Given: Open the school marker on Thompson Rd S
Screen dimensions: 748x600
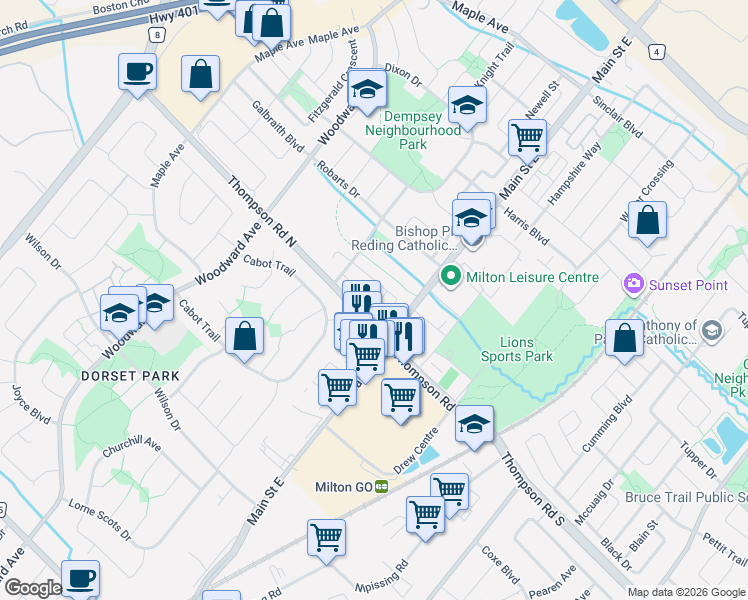Looking at the screenshot, I should click(x=474, y=426).
